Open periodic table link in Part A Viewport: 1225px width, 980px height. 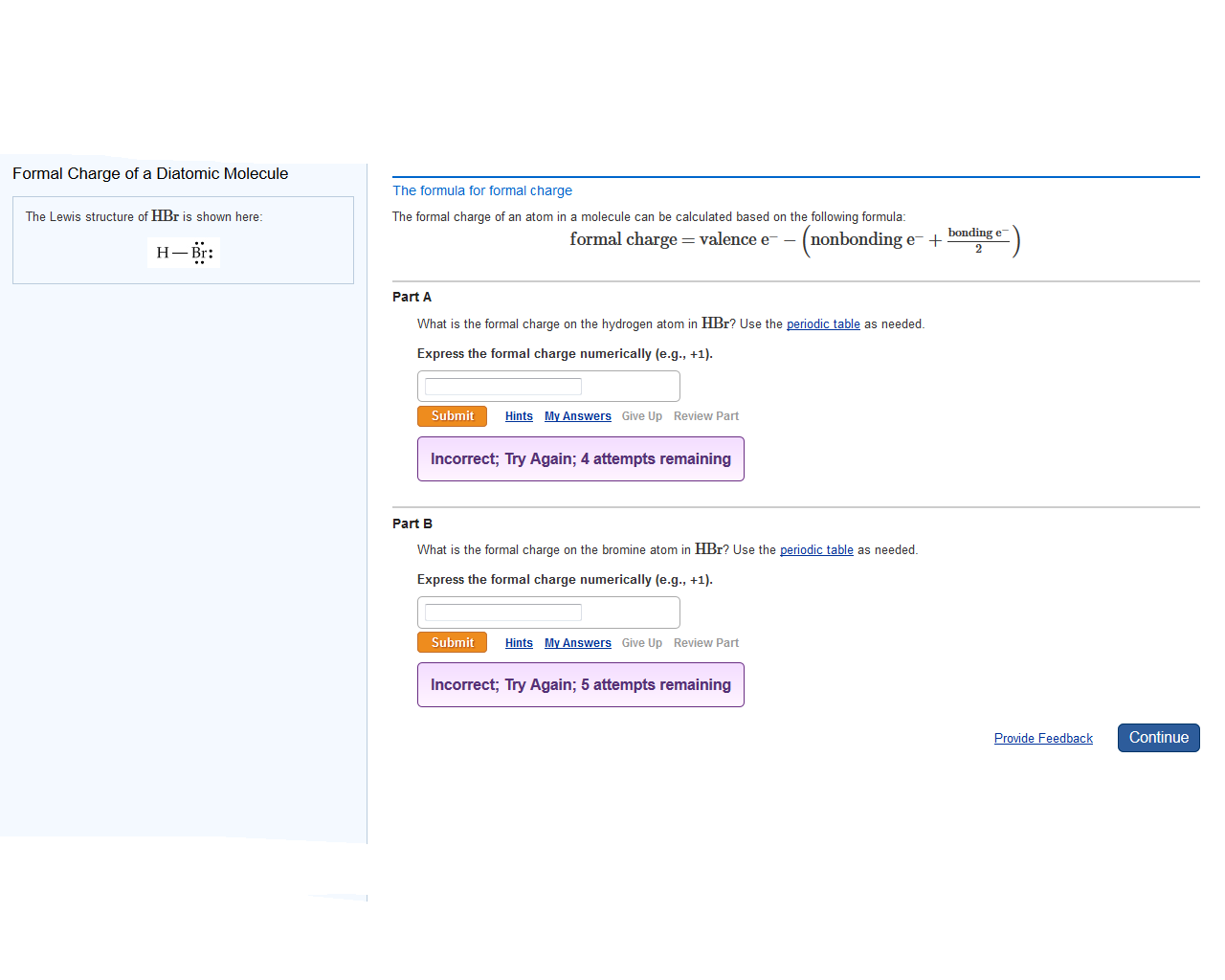(823, 324)
